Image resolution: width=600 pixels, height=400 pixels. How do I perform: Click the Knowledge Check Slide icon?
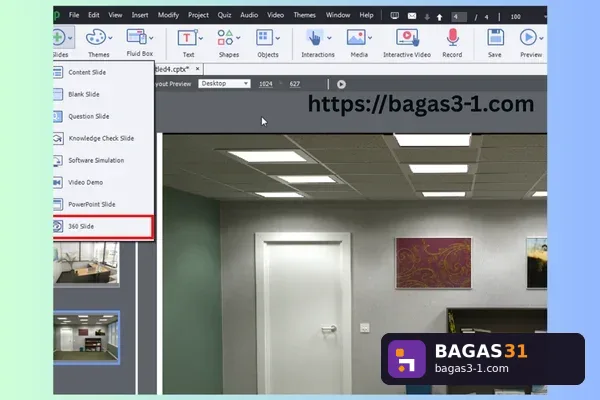[58, 138]
